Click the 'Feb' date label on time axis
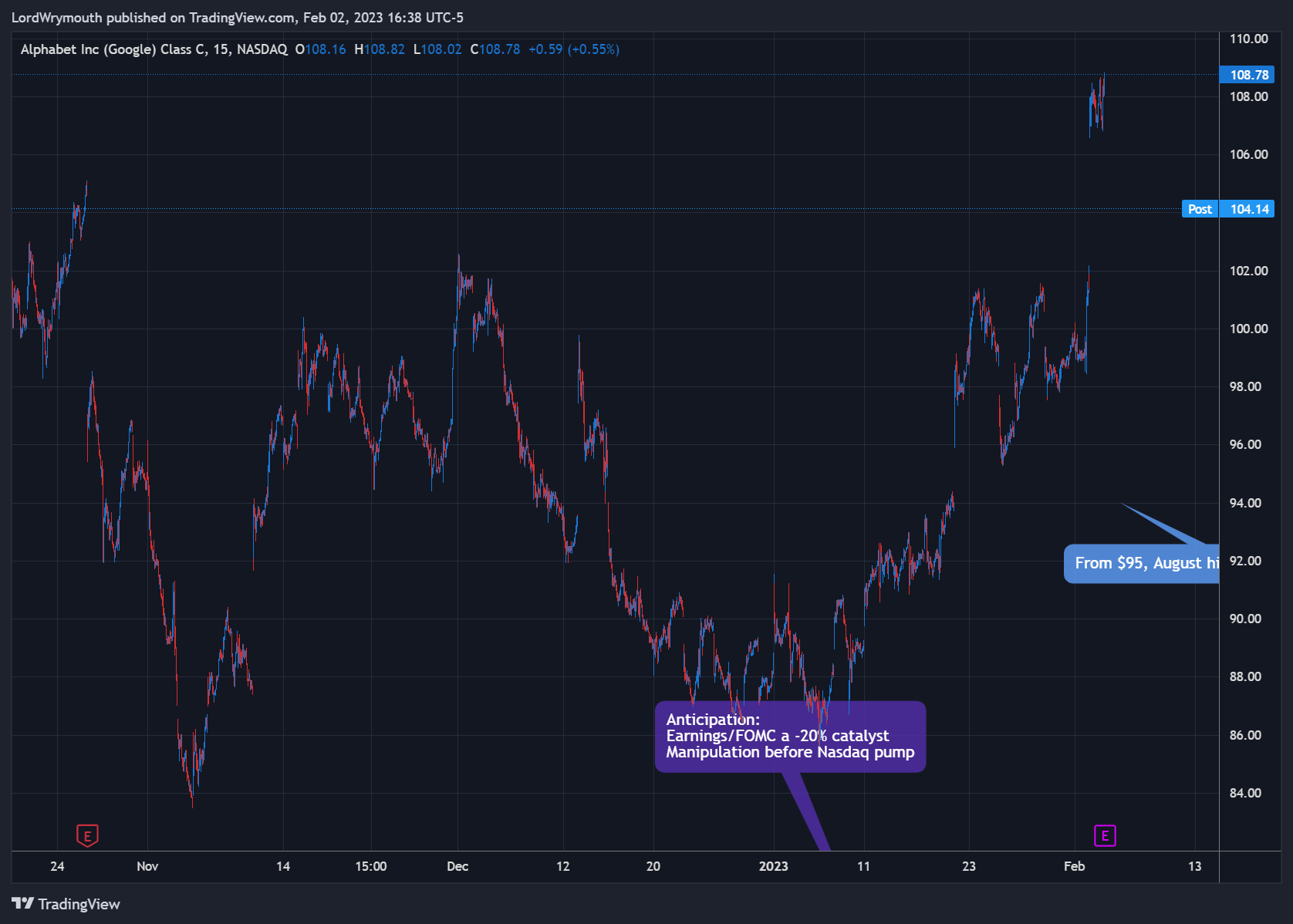 1074,866
